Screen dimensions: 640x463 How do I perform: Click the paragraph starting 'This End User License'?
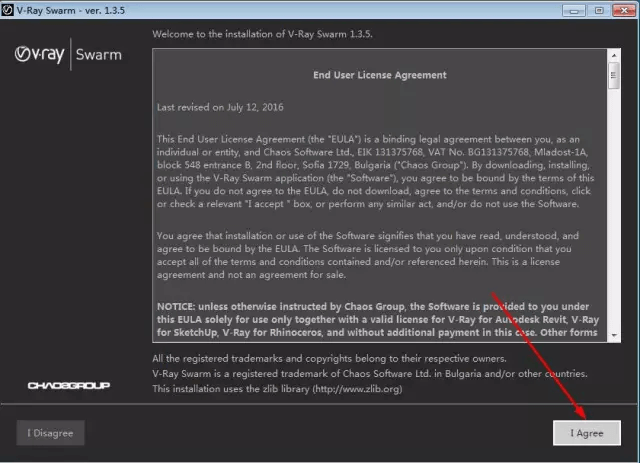376,171
